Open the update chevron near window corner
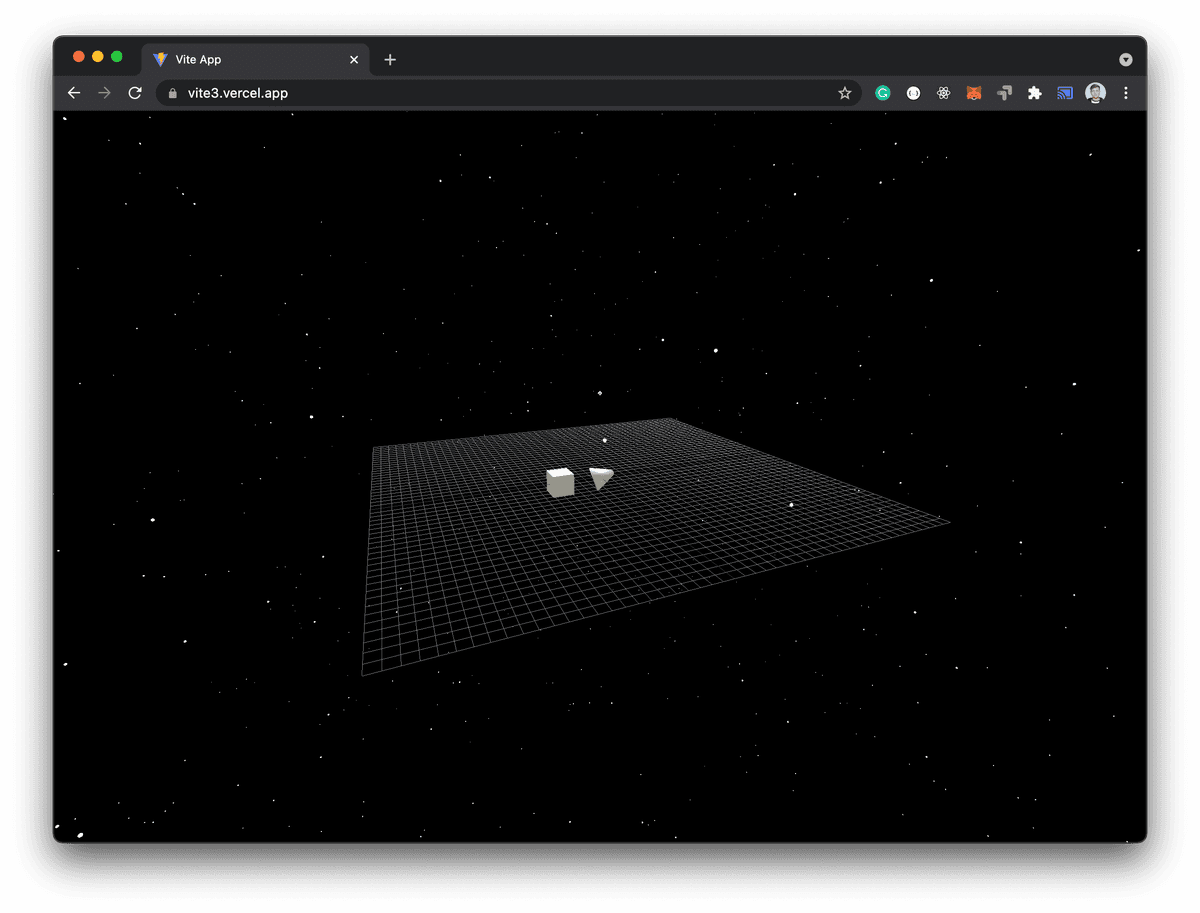 coord(1126,59)
